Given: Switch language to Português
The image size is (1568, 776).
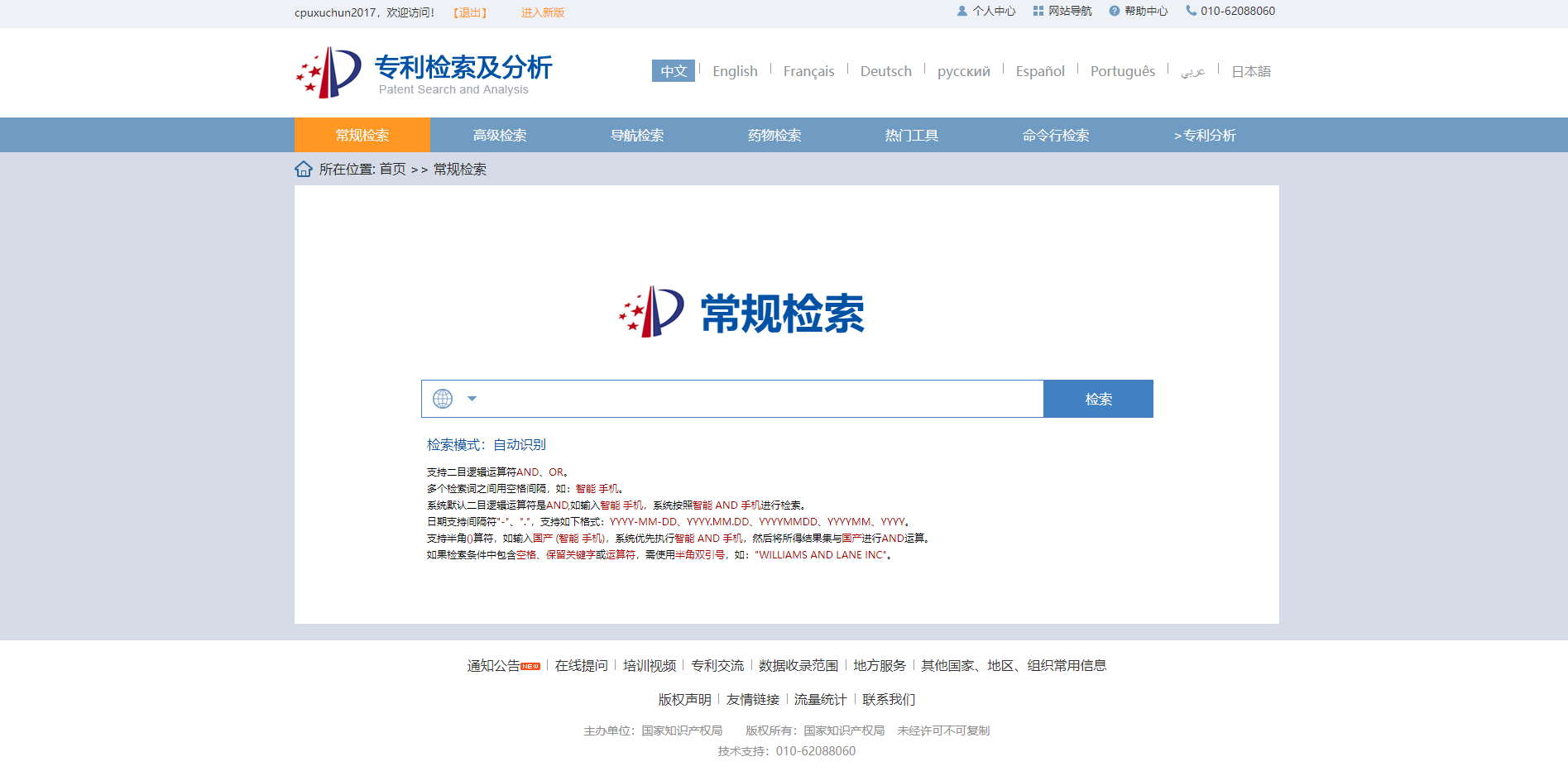Looking at the screenshot, I should 1123,71.
